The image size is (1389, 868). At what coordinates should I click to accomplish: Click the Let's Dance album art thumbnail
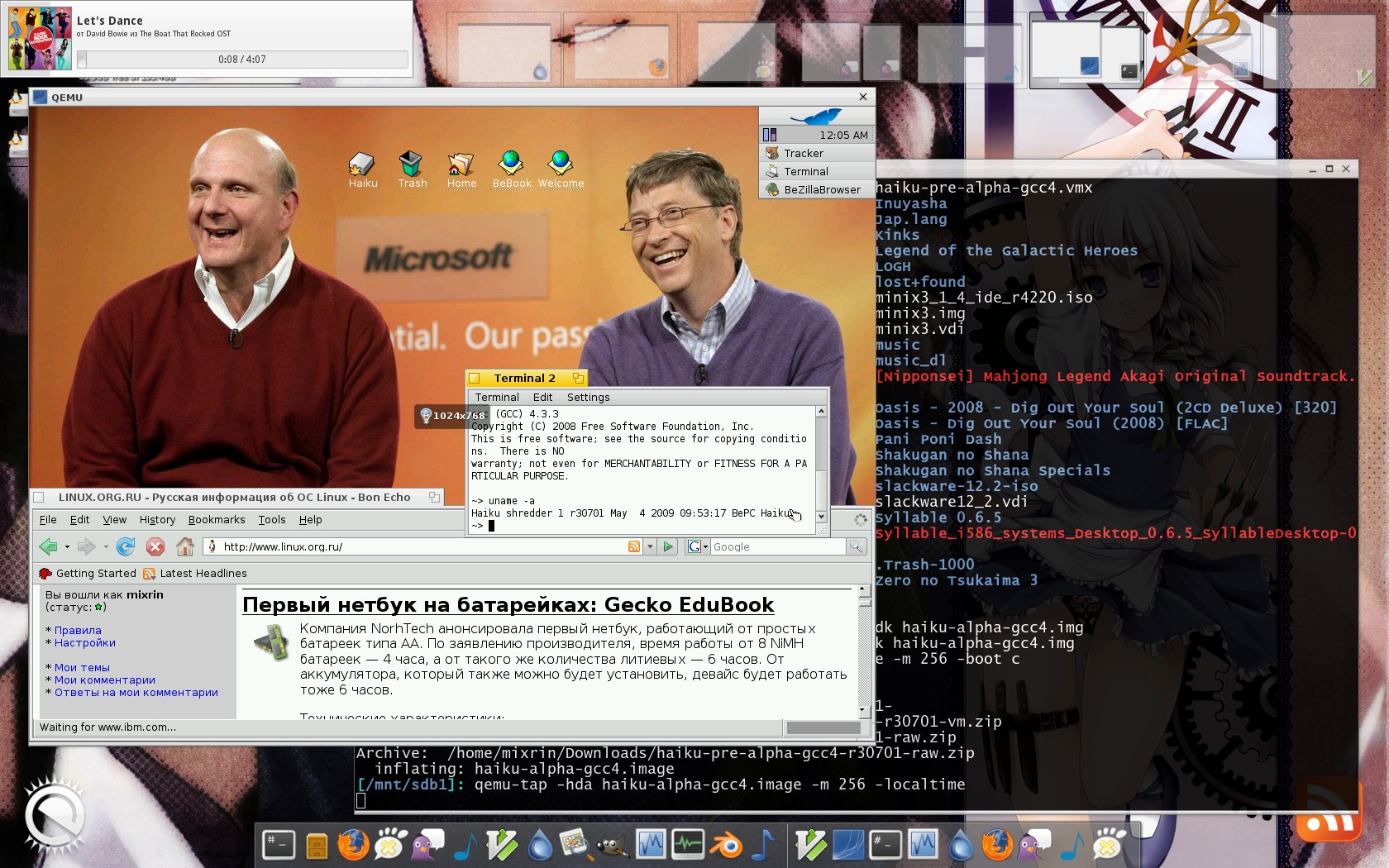40,37
